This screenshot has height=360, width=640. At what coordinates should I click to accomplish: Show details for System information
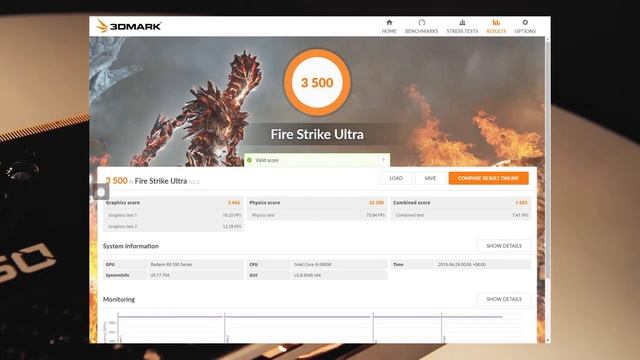(x=504, y=246)
